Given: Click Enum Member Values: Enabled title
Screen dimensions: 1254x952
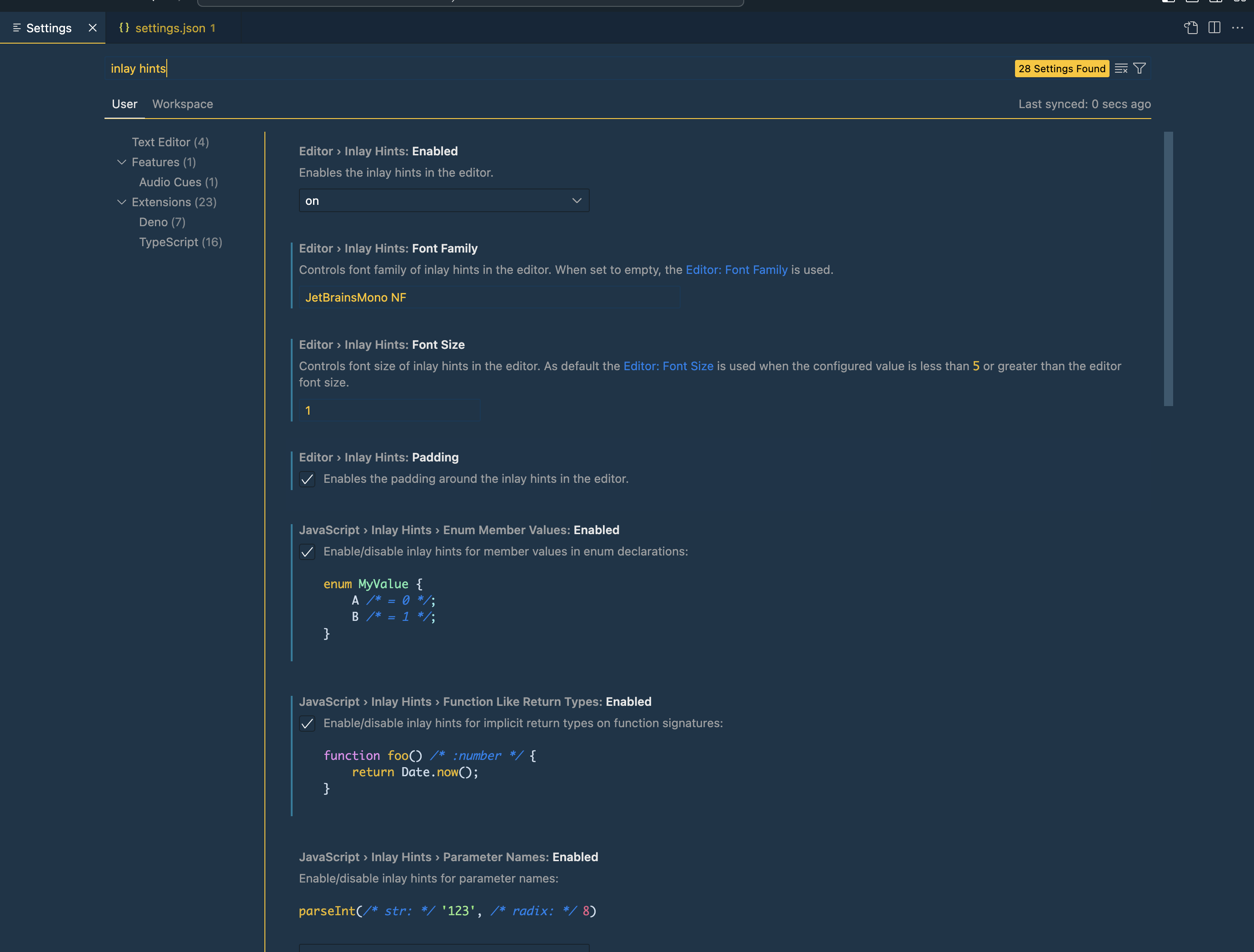Looking at the screenshot, I should pyautogui.click(x=459, y=530).
